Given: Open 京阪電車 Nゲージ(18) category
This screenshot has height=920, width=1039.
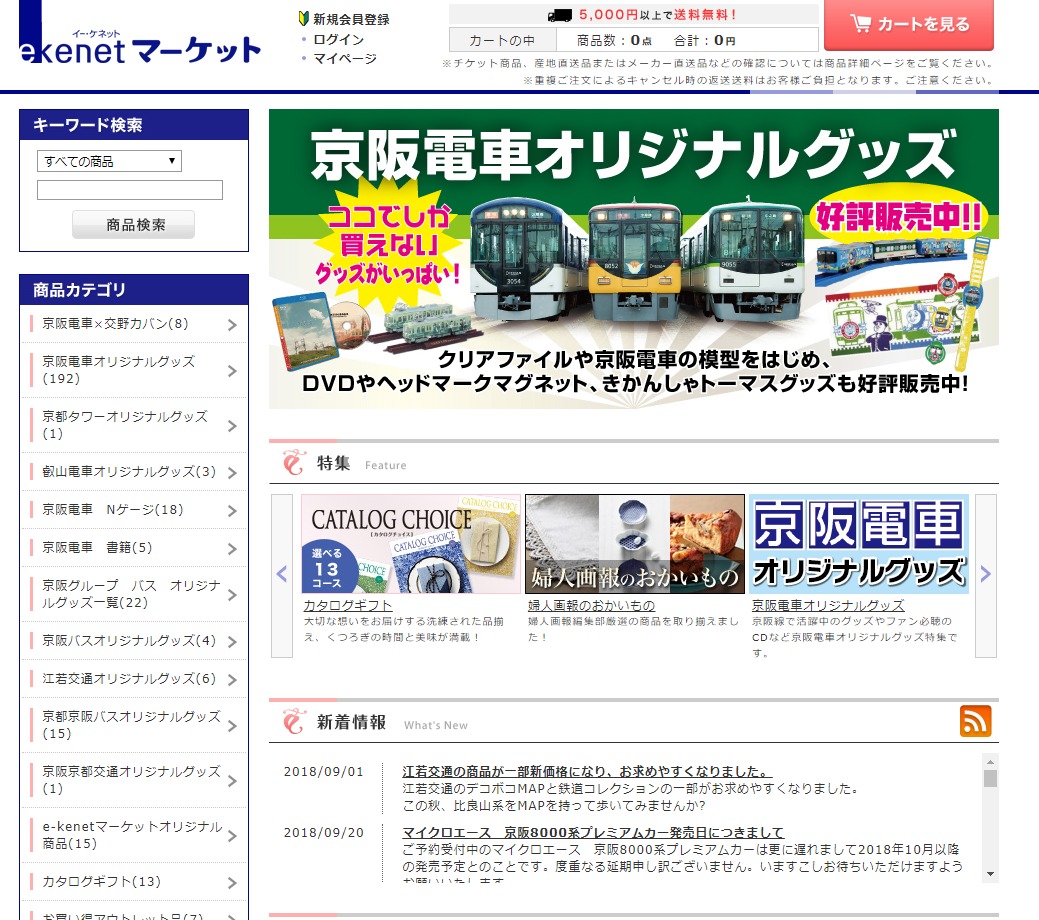Looking at the screenshot, I should pyautogui.click(x=133, y=510).
